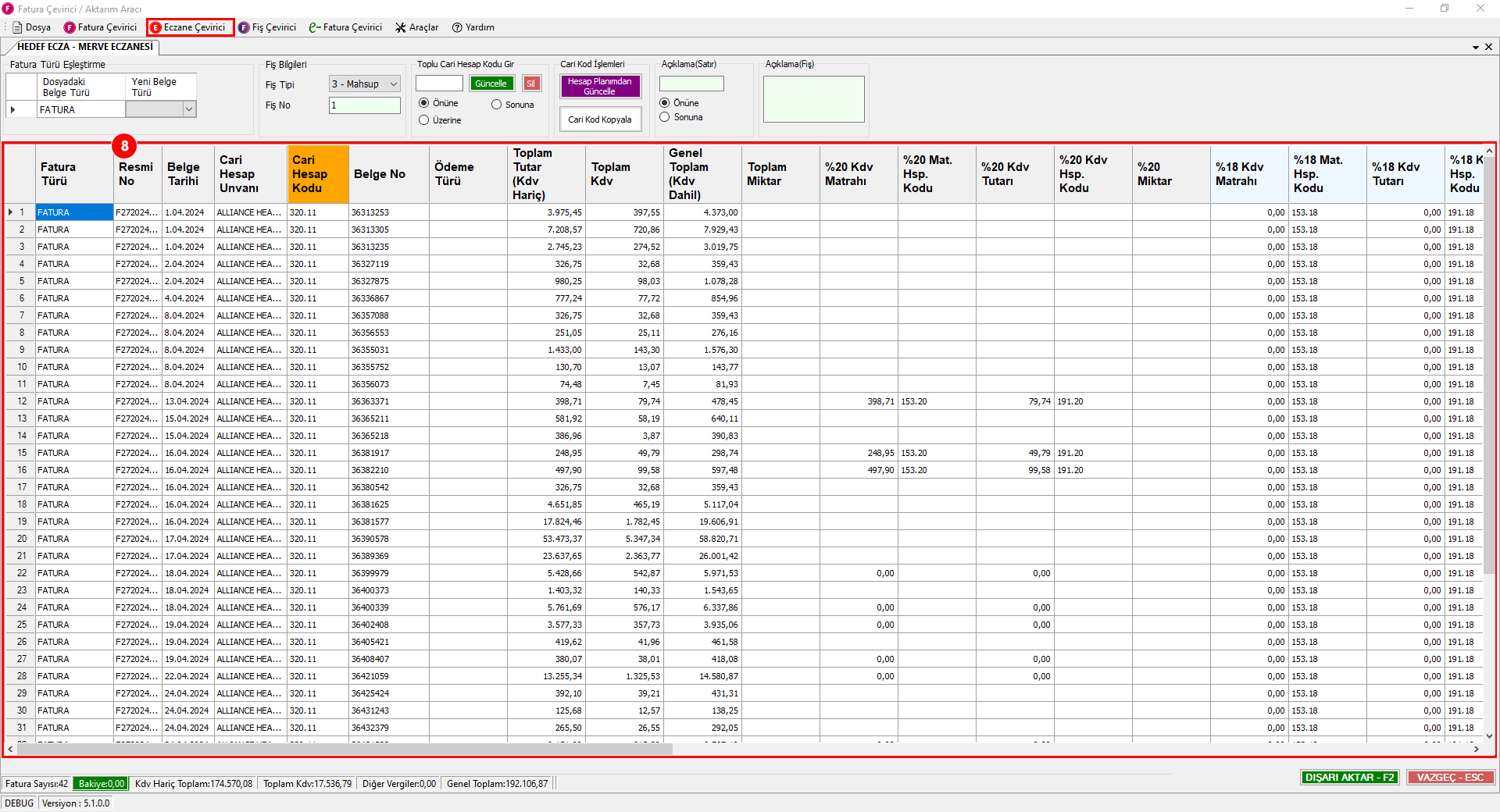Click the Belge No column header
The width and height of the screenshot is (1500, 812).
389,174
